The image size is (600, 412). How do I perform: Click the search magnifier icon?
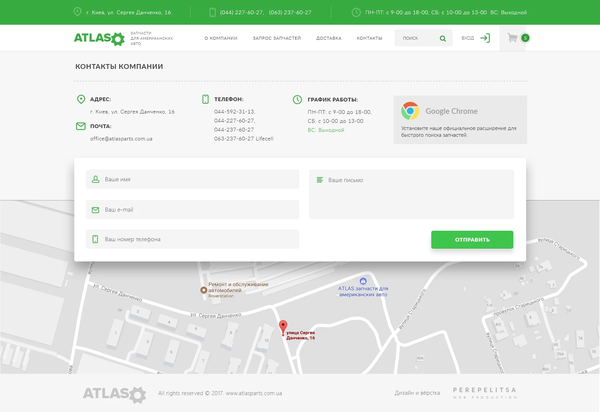442,38
